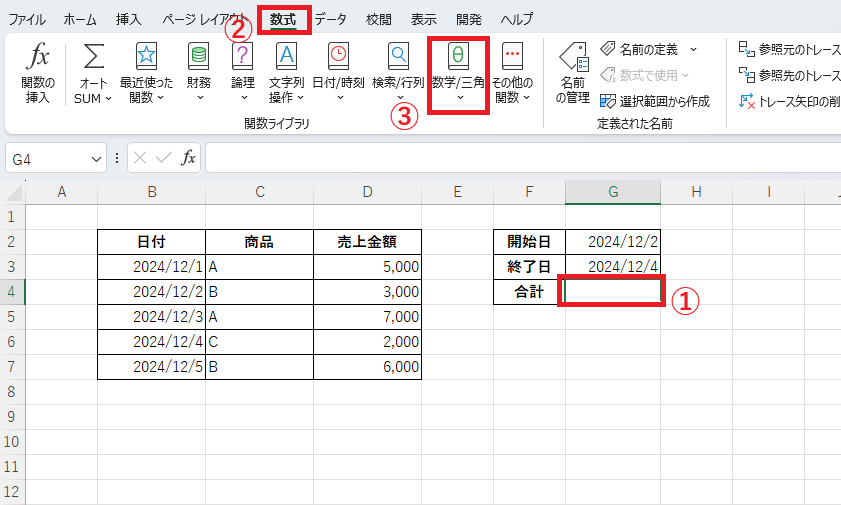Image resolution: width=841 pixels, height=505 pixels.
Task: Click the formula bar options dots
Action: point(117,158)
